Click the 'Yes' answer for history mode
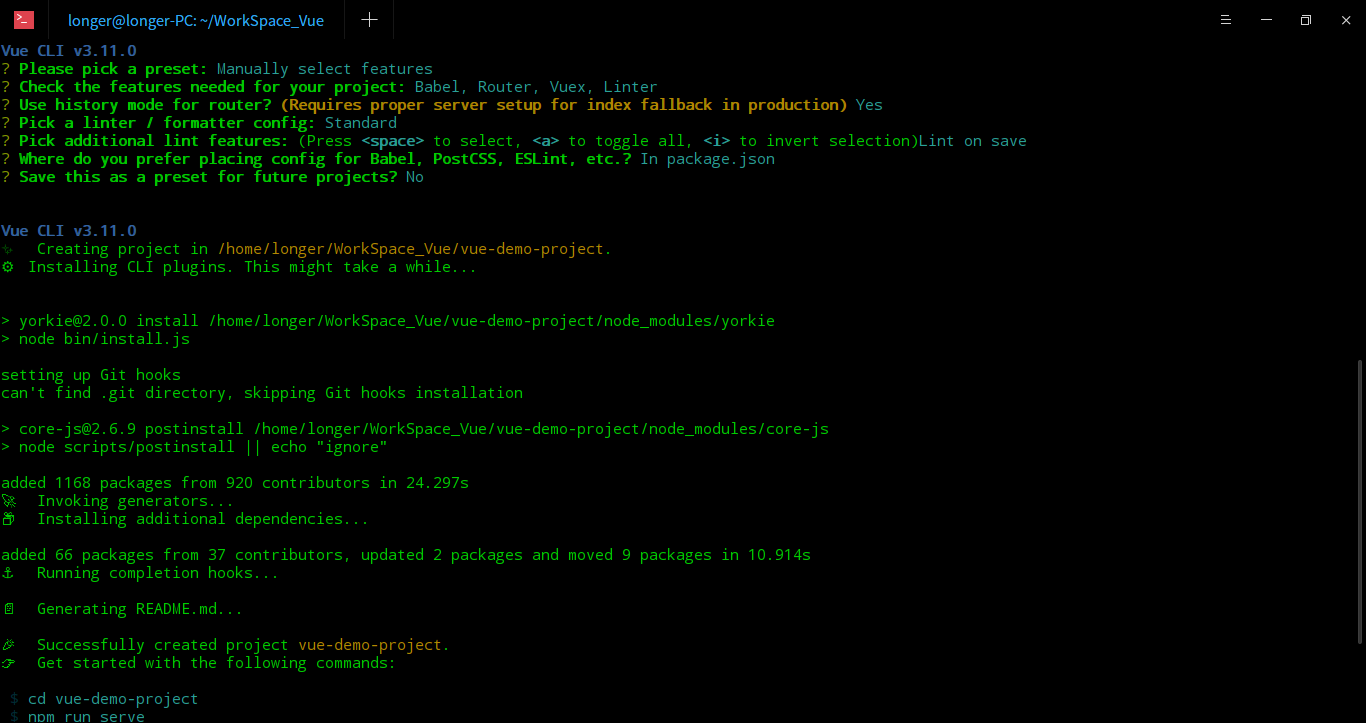 [x=869, y=105]
